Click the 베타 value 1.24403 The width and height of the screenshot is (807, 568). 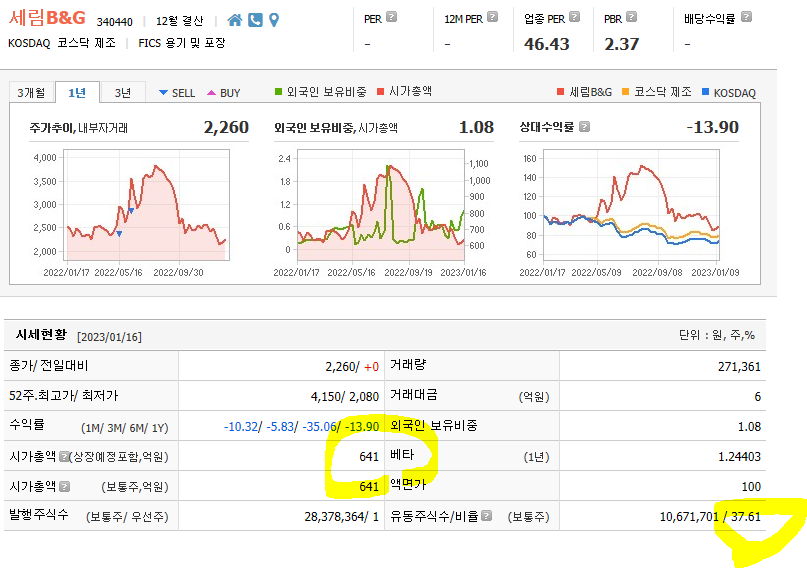coord(739,456)
